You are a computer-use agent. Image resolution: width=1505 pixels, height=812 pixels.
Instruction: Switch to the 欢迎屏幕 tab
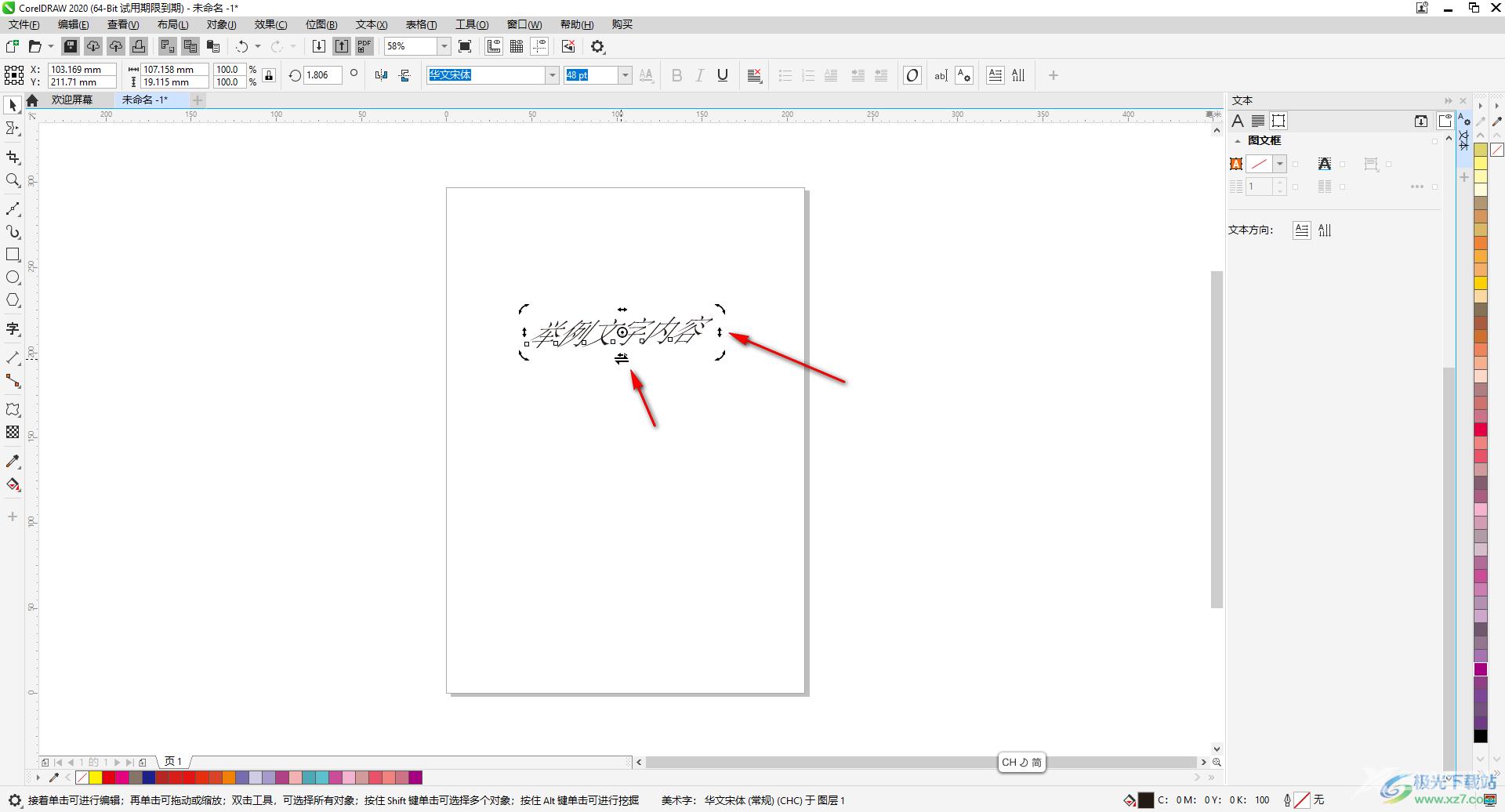click(x=72, y=100)
